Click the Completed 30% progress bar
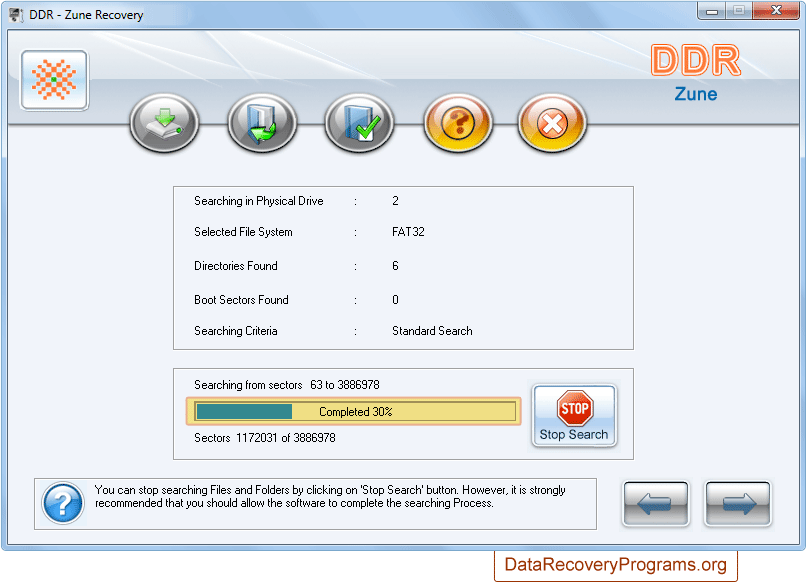This screenshot has width=806, height=582. point(354,411)
